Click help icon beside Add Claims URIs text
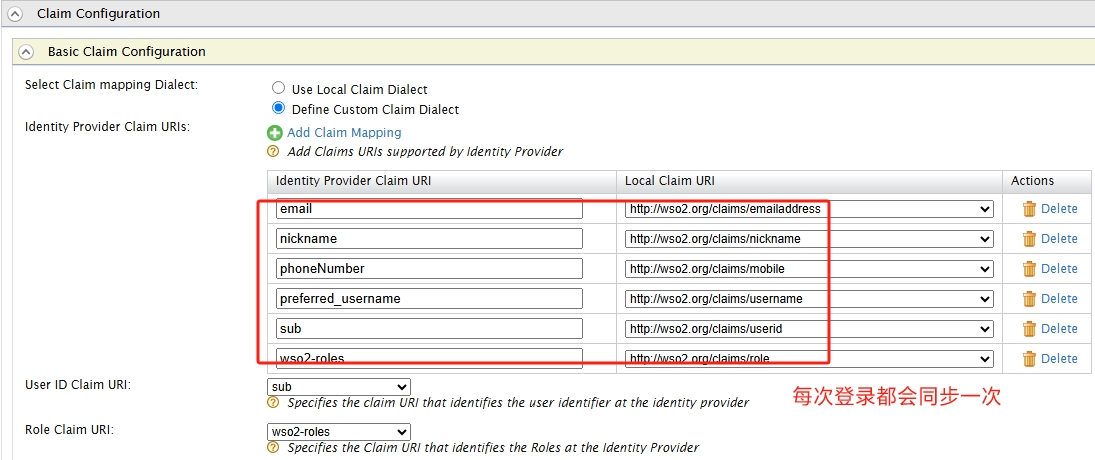 tap(273, 151)
